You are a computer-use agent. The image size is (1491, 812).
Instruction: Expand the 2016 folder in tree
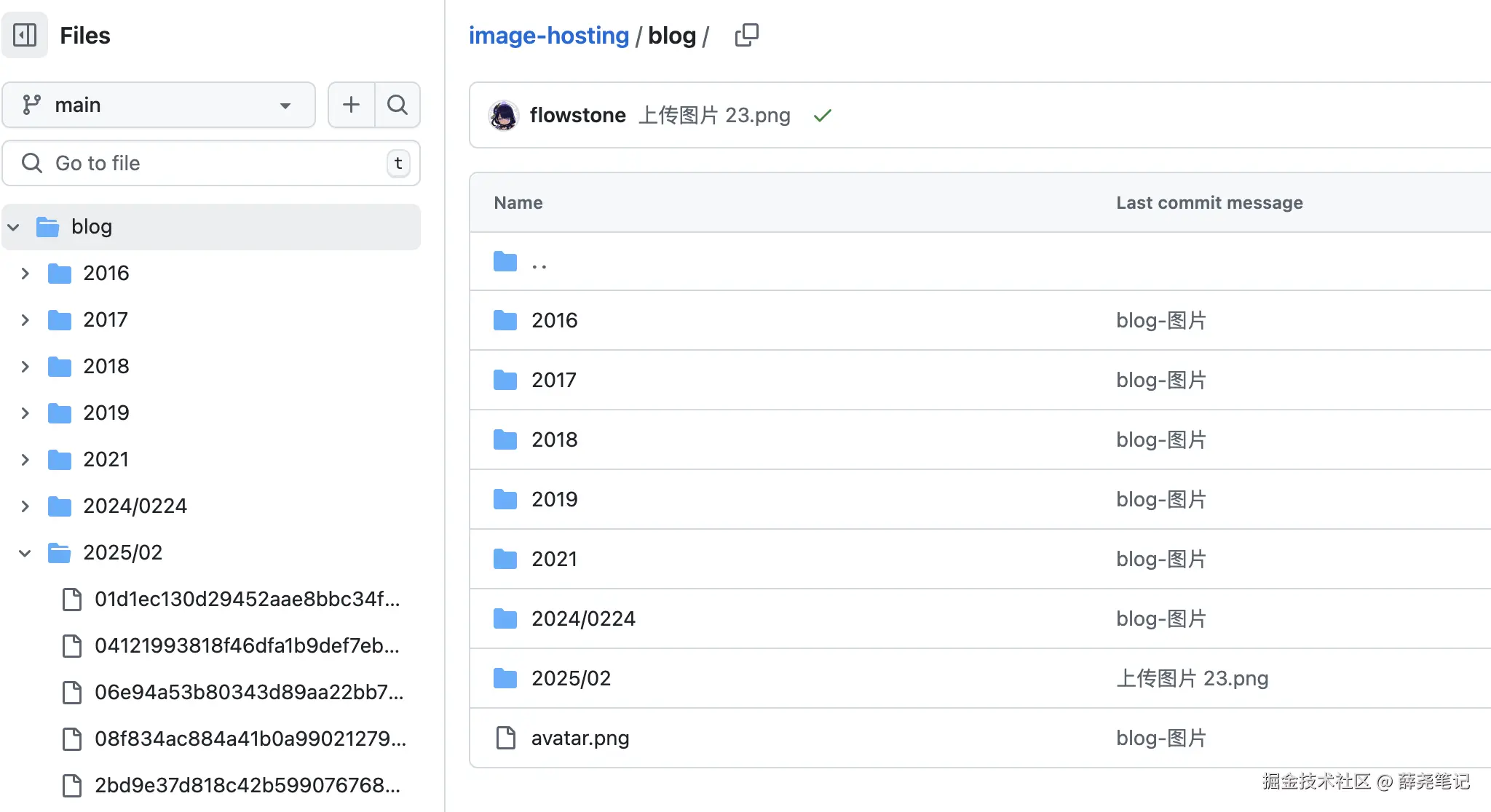click(25, 274)
